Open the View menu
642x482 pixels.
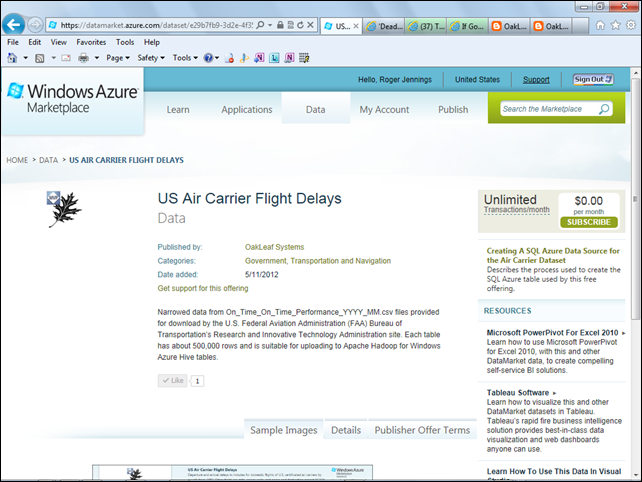[x=59, y=42]
